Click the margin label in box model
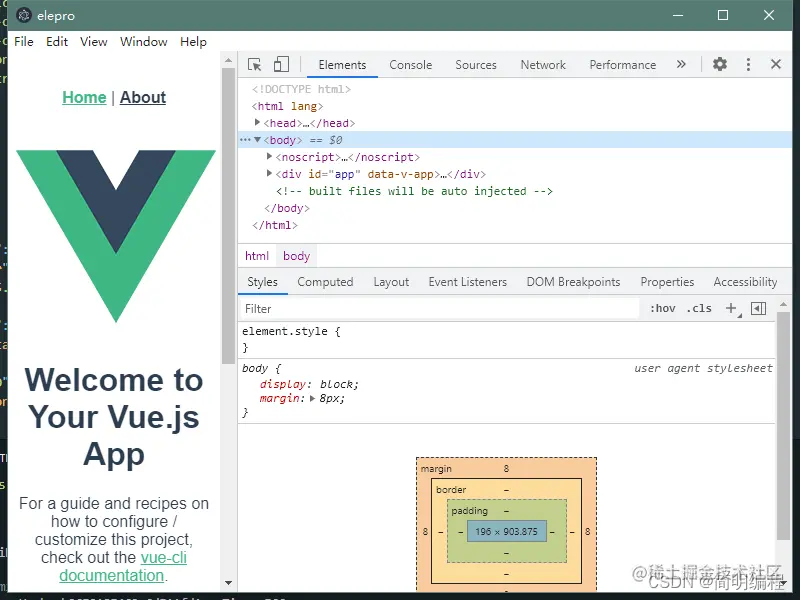 436,468
